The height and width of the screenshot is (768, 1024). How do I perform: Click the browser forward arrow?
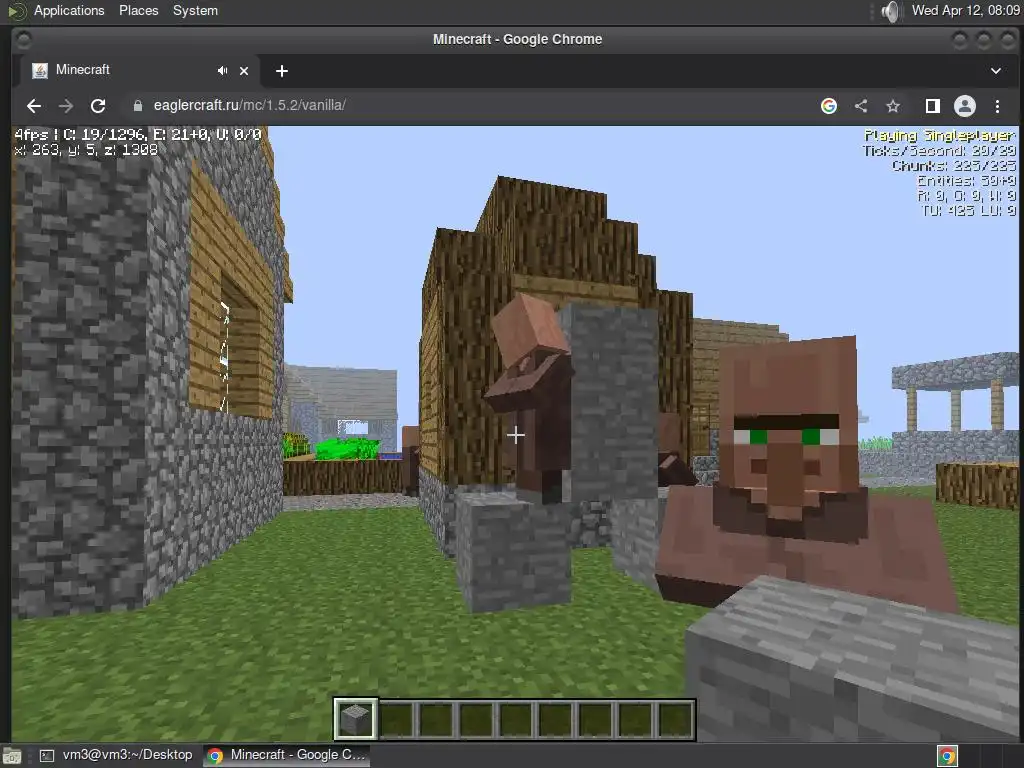click(x=66, y=106)
